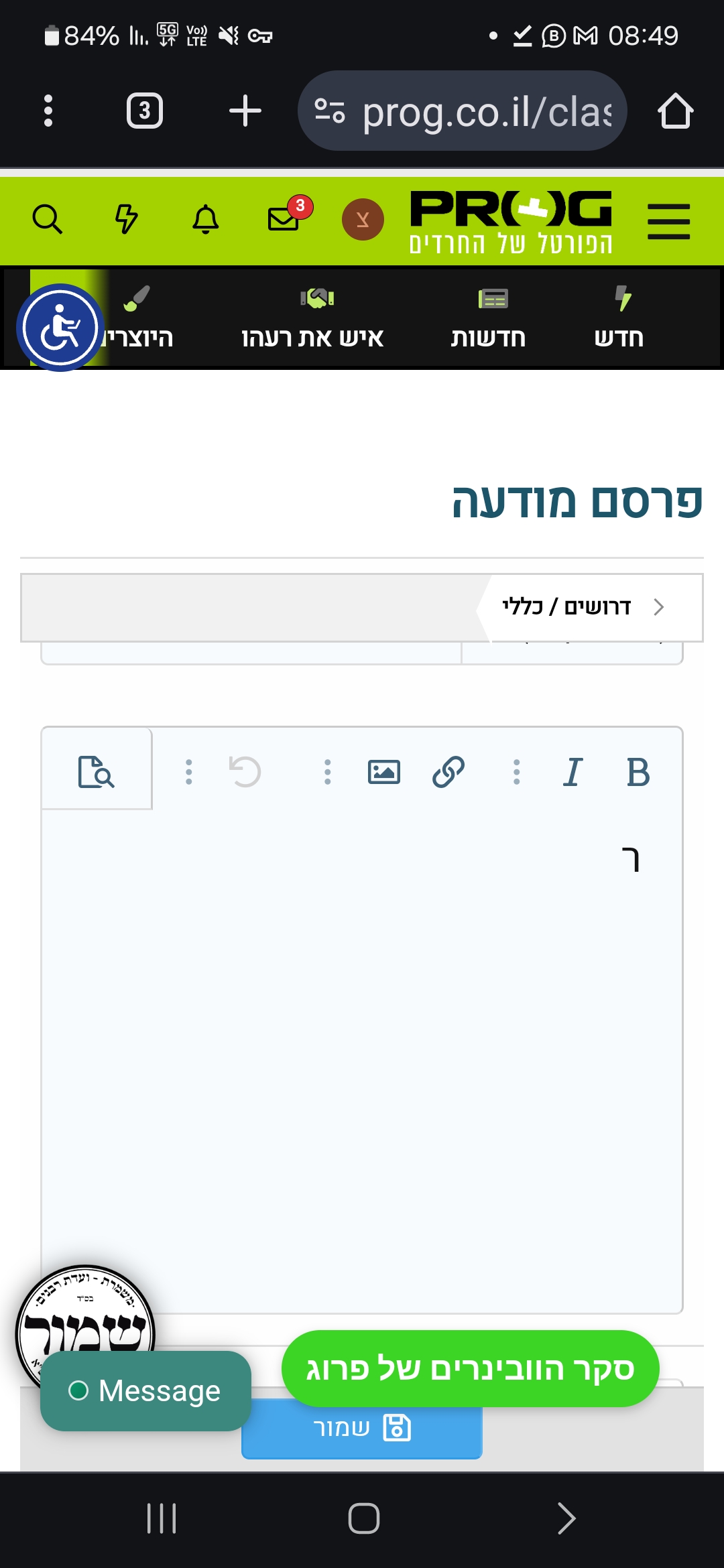Undo the last edit

pos(245,772)
